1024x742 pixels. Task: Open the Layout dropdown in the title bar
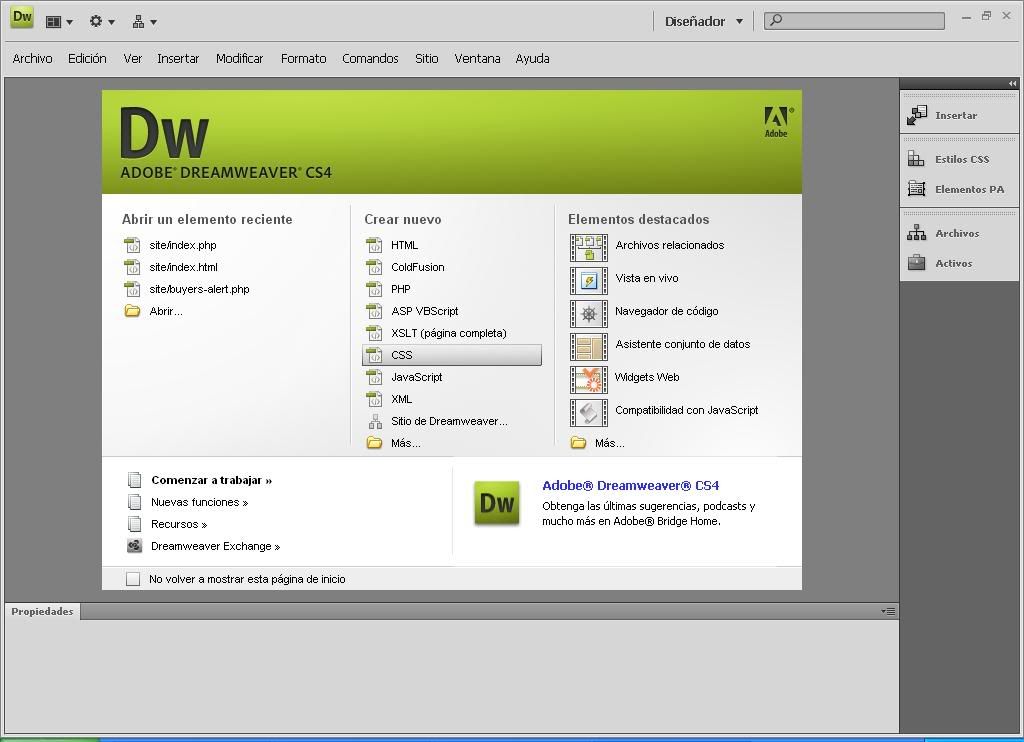click(59, 22)
